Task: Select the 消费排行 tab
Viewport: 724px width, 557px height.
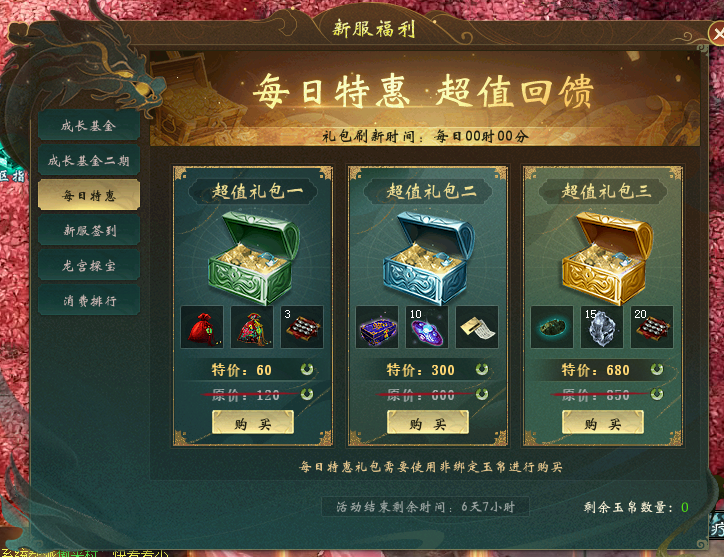Action: [x=89, y=301]
